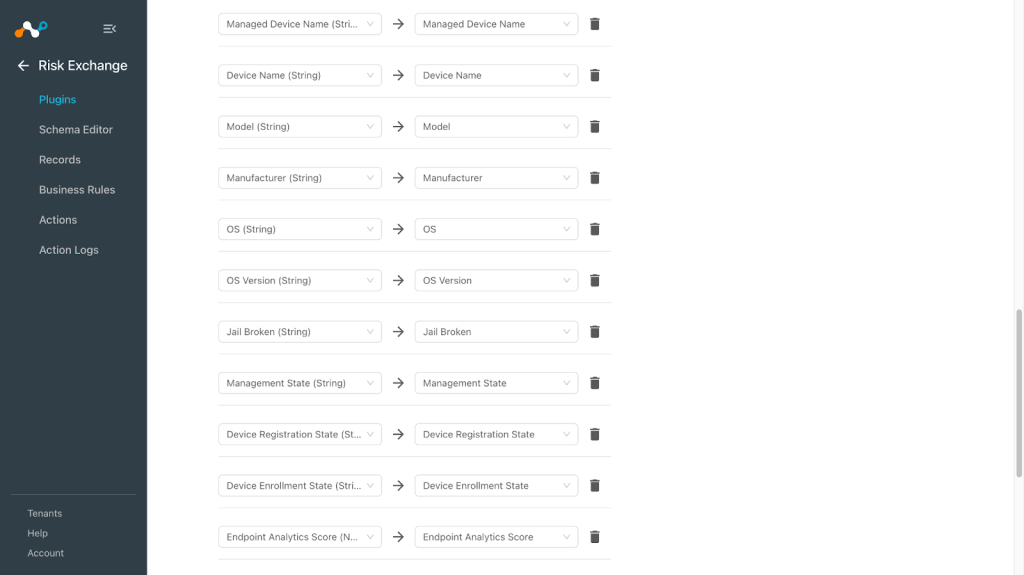Open the Tenants link
This screenshot has width=1024, height=575.
[44, 514]
